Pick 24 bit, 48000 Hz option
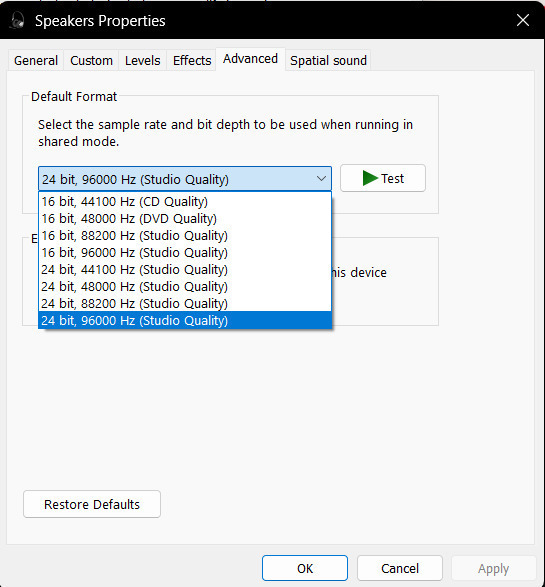Viewport: 545px width, 587px height. pos(185,287)
